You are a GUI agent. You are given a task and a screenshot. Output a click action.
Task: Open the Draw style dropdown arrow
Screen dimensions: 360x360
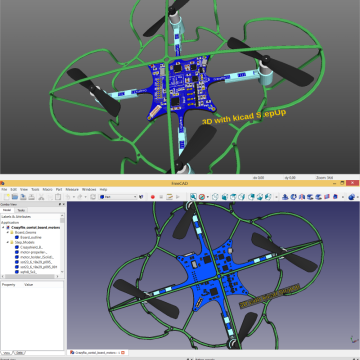coord(207,197)
